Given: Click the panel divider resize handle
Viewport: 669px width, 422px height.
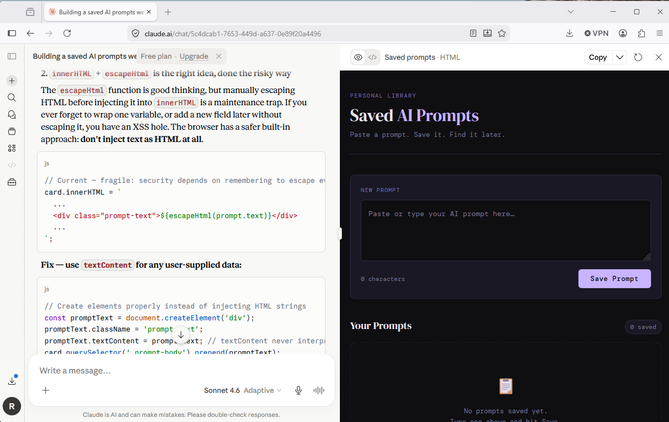Looking at the screenshot, I should (x=340, y=233).
